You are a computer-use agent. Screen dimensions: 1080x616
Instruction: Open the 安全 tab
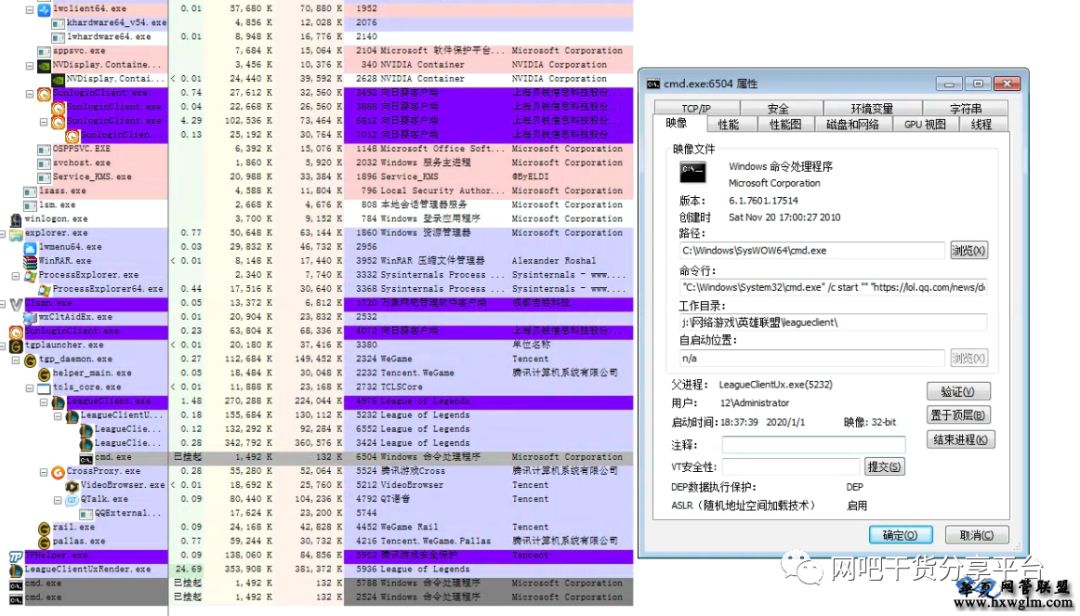[780, 108]
